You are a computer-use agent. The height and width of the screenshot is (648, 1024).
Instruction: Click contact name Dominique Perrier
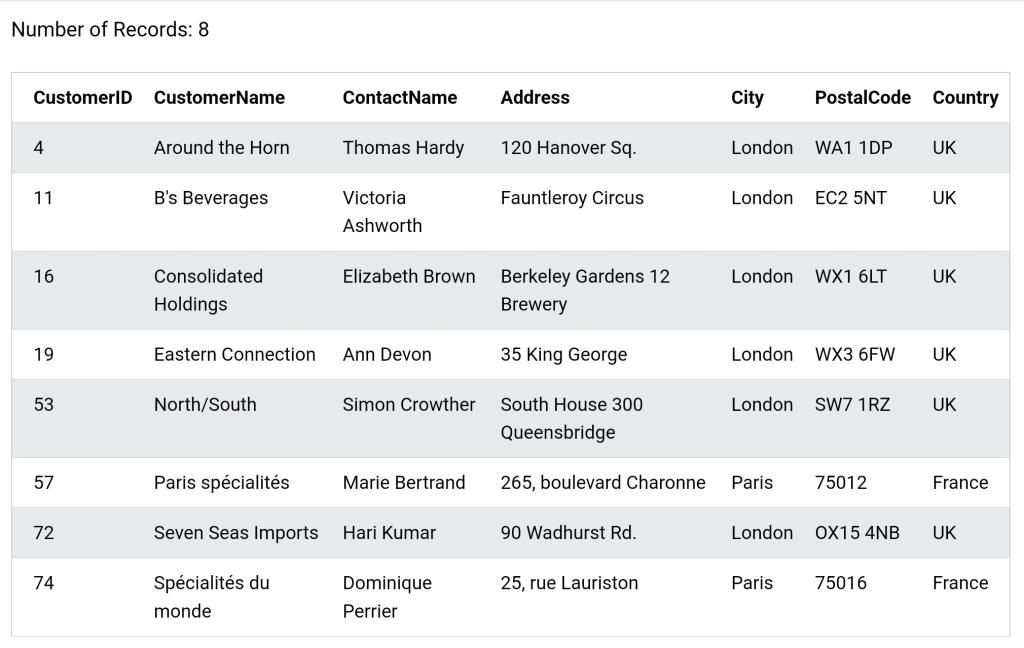(x=387, y=597)
